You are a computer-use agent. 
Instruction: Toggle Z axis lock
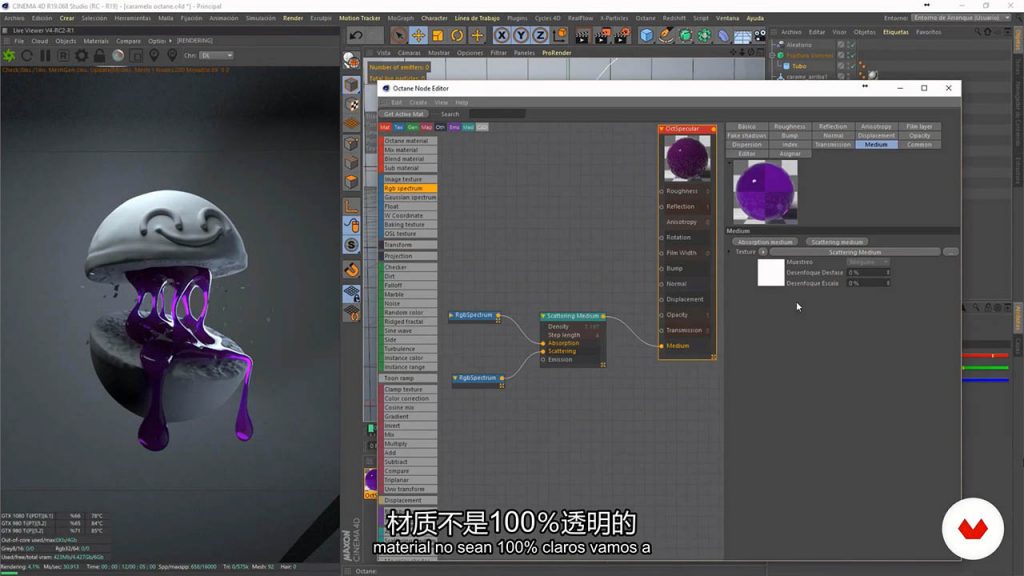click(540, 35)
